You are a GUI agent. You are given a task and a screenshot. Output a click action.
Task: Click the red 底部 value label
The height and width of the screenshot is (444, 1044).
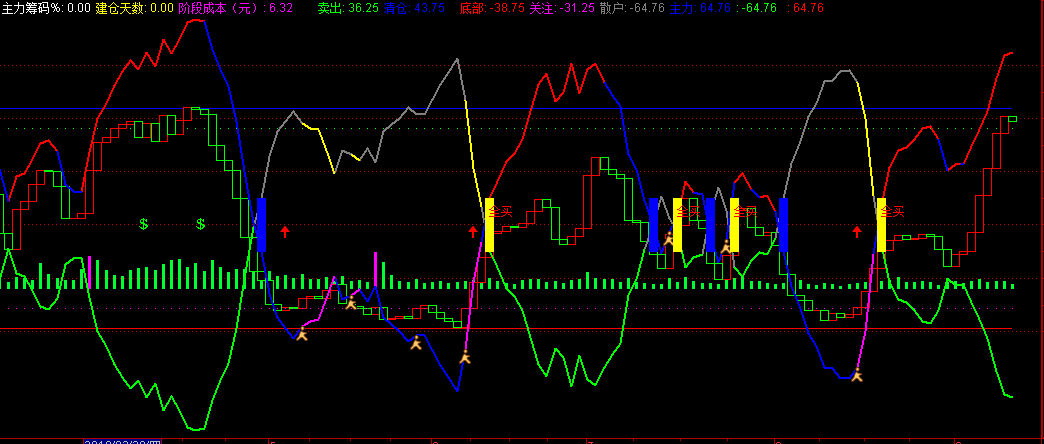(492, 8)
